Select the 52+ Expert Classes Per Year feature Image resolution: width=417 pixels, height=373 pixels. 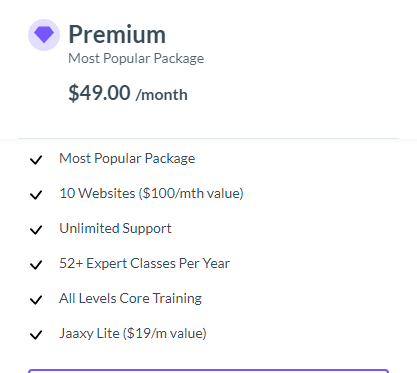coord(145,263)
